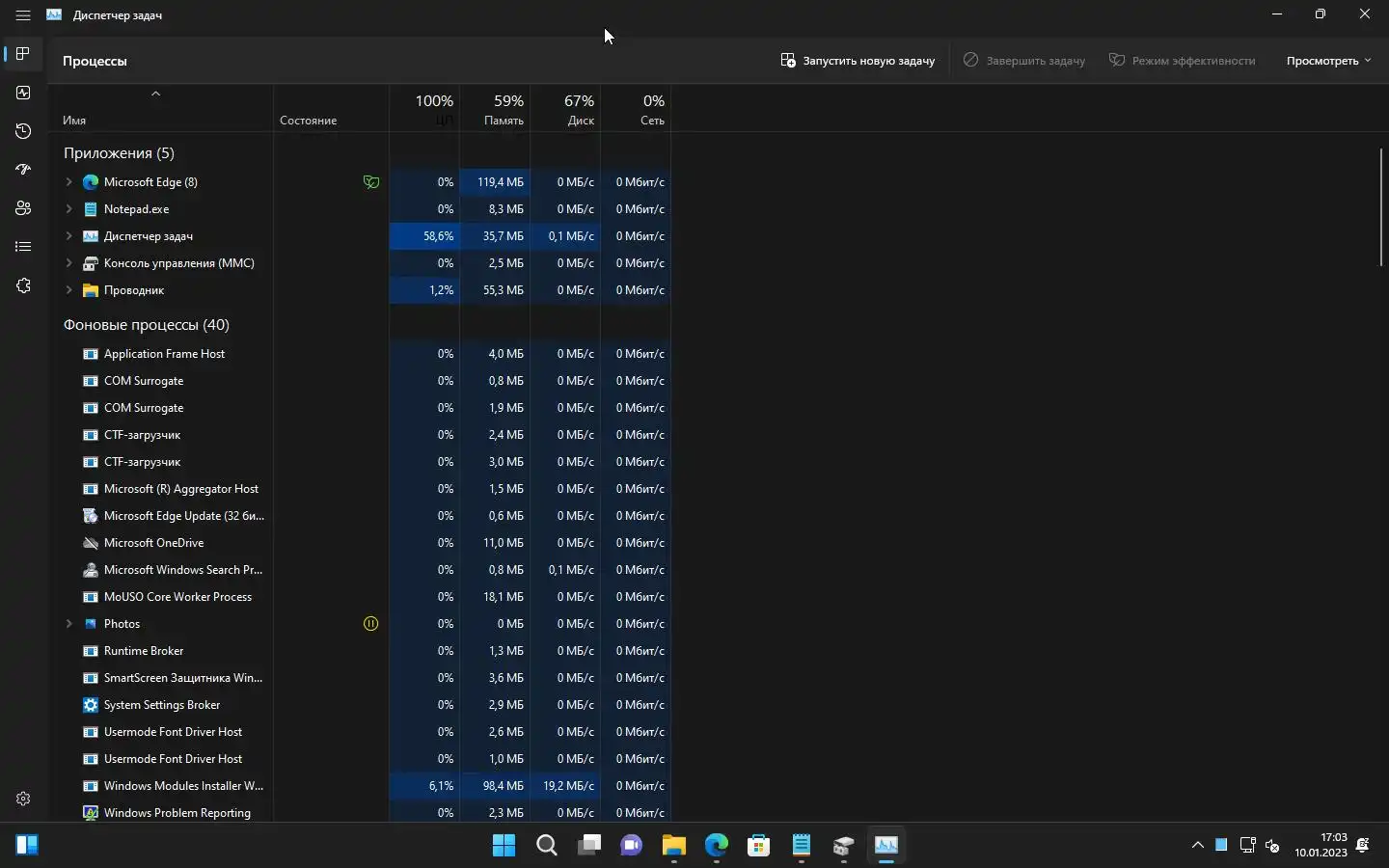
Task: Open the Performance page in sidebar
Action: (x=23, y=93)
